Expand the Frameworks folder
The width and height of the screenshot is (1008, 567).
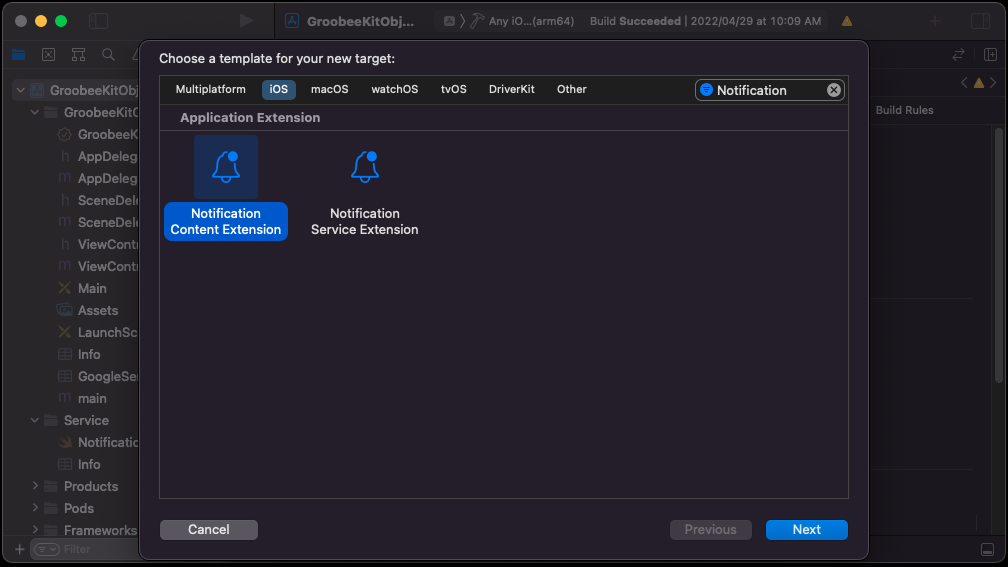(x=35, y=530)
